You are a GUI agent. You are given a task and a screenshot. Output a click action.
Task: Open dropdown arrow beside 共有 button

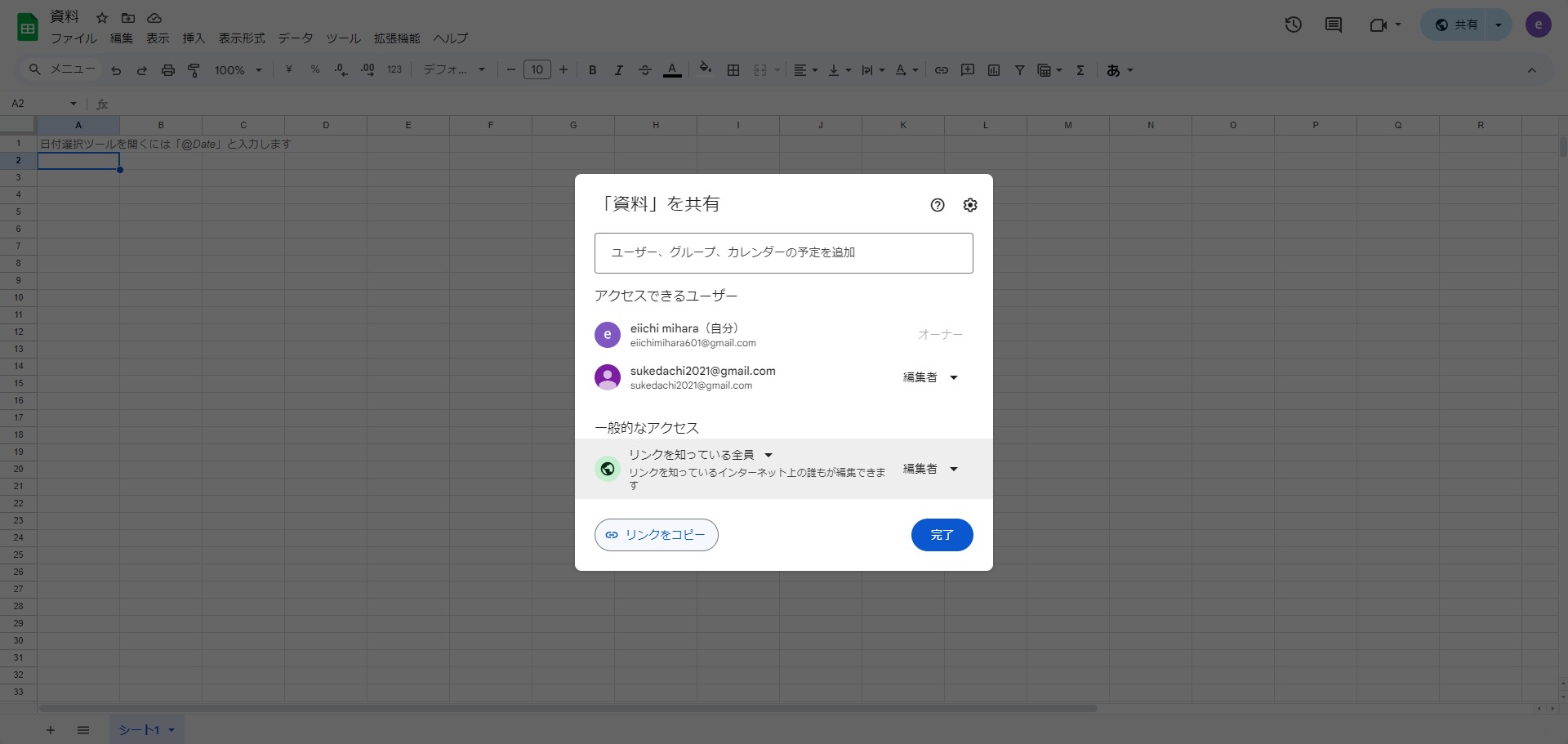tap(1499, 25)
